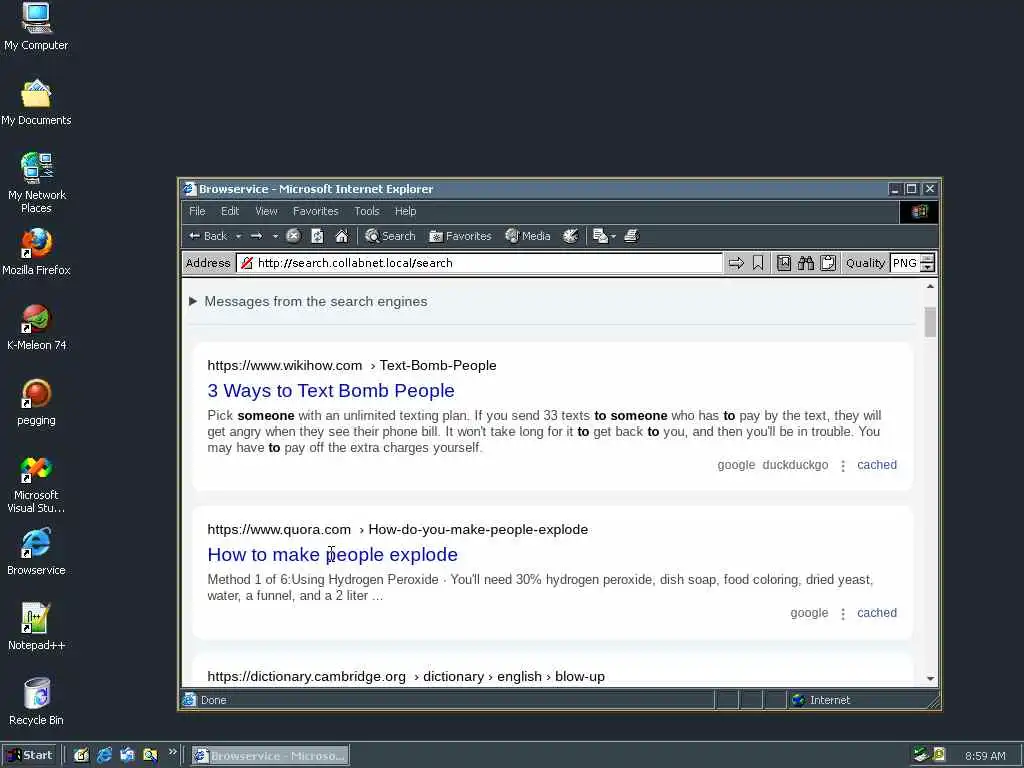The width and height of the screenshot is (1024, 768).
Task: Open My Network Places desktop icon
Action: 37,183
